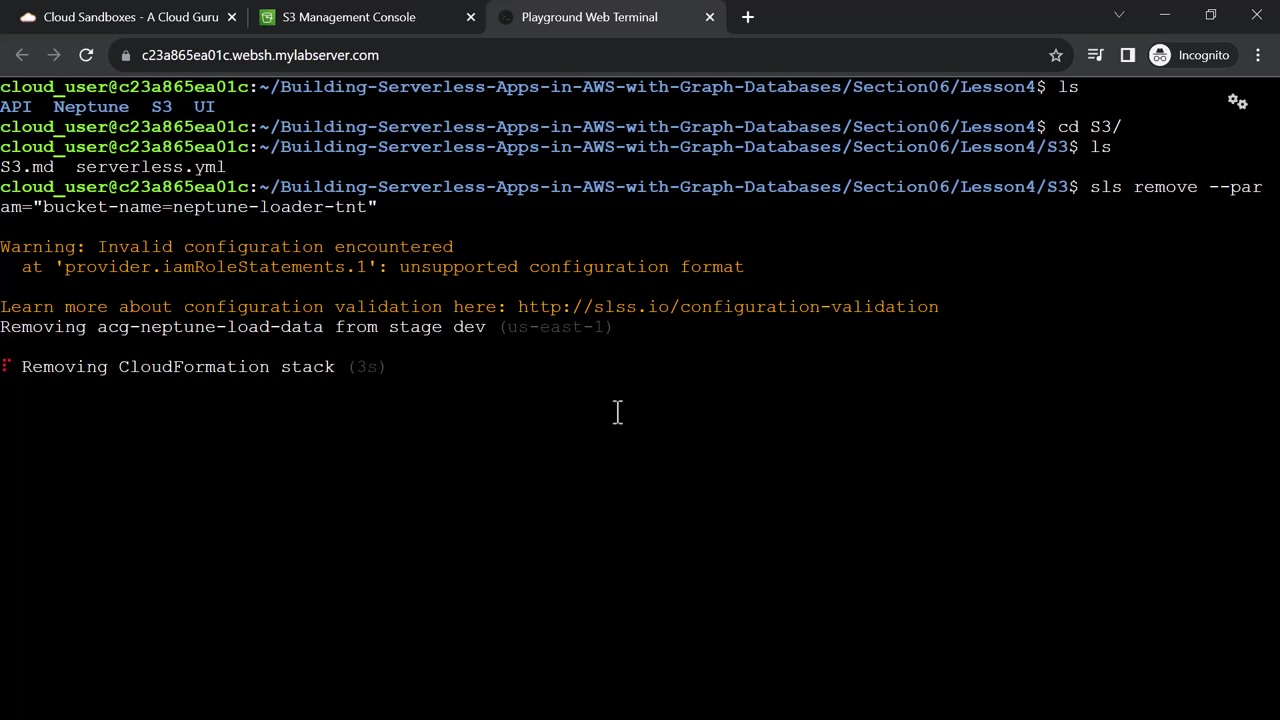1280x720 pixels.
Task: Close the Playground Web Terminal tab
Action: 710,17
